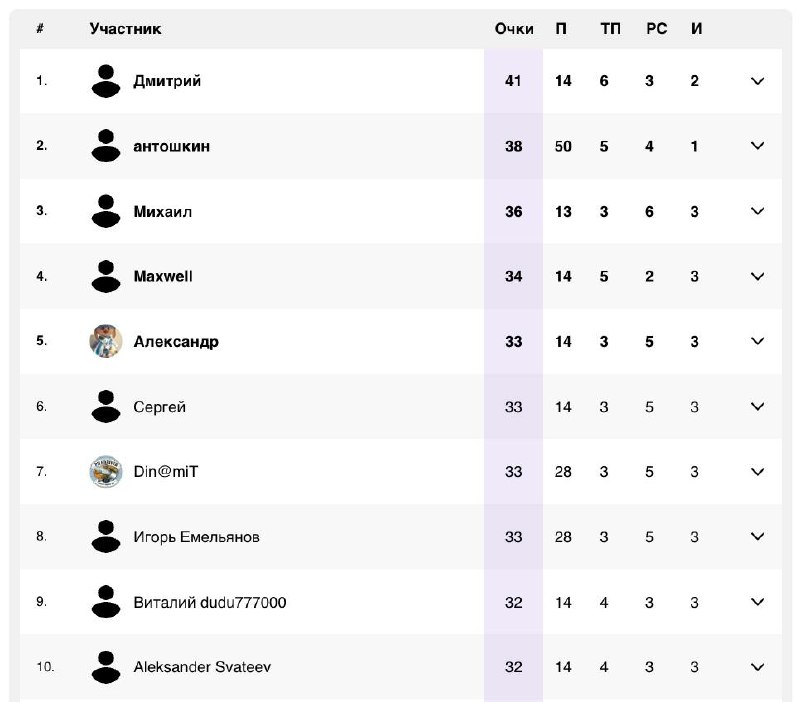
Task: Expand Михаил's result details chevron
Action: 758,211
